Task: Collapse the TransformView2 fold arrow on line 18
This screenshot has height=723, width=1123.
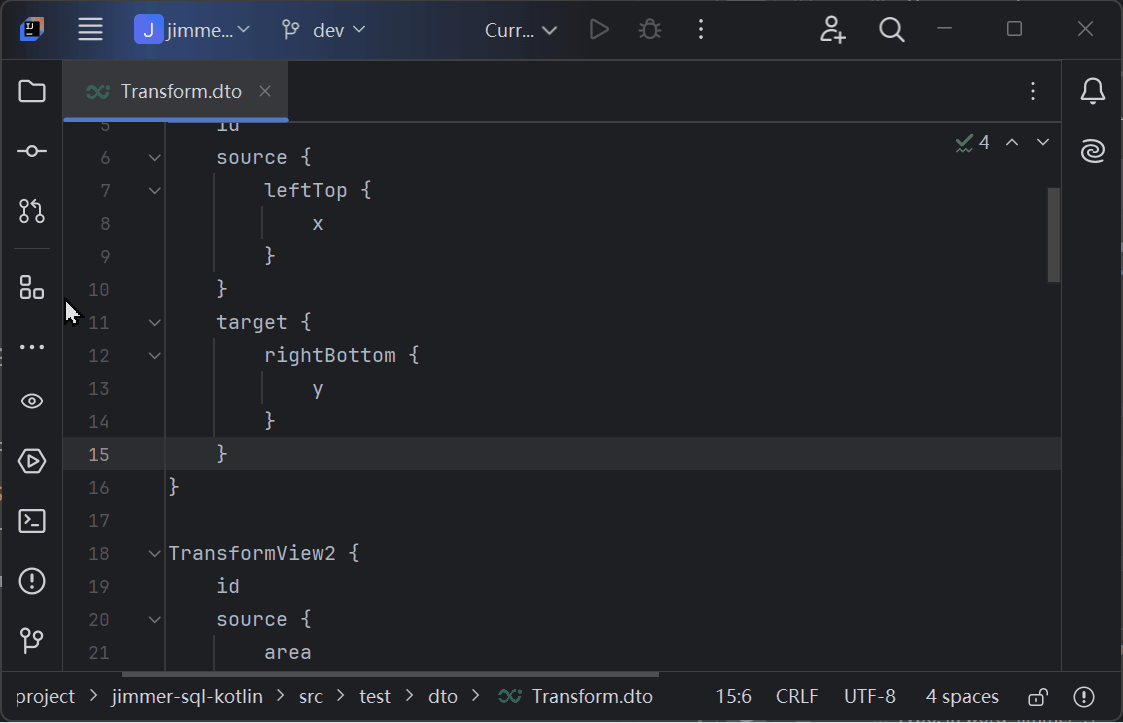Action: click(154, 554)
